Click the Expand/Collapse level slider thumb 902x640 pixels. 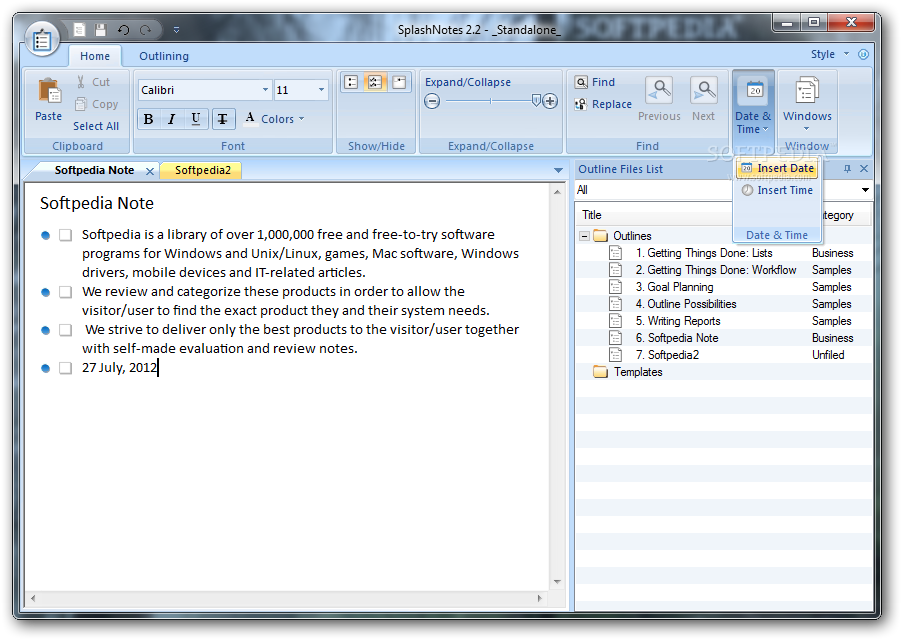[536, 101]
